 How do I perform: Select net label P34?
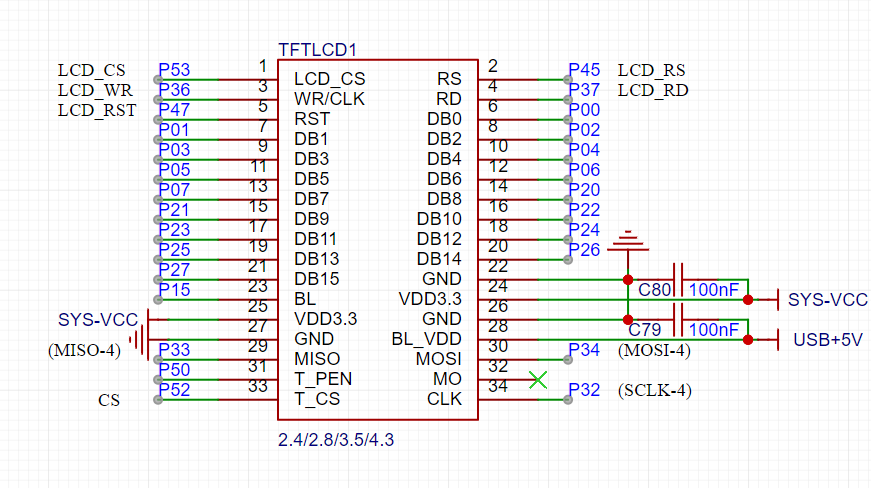coord(584,350)
